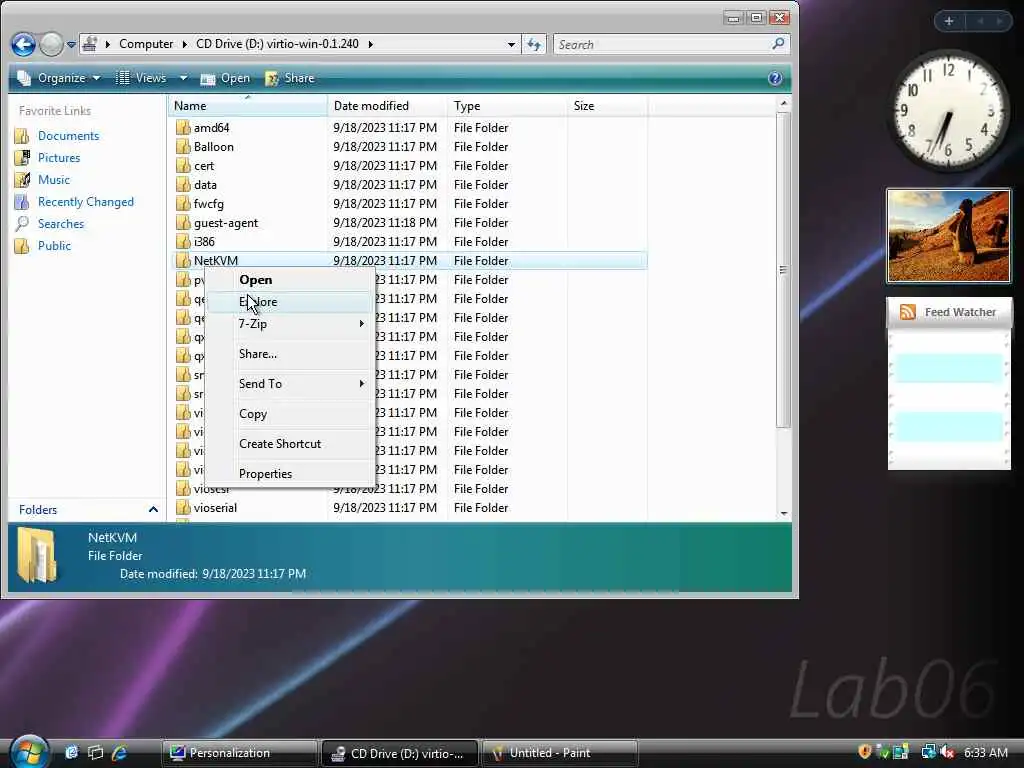Click the Forward navigation arrow

[51, 44]
